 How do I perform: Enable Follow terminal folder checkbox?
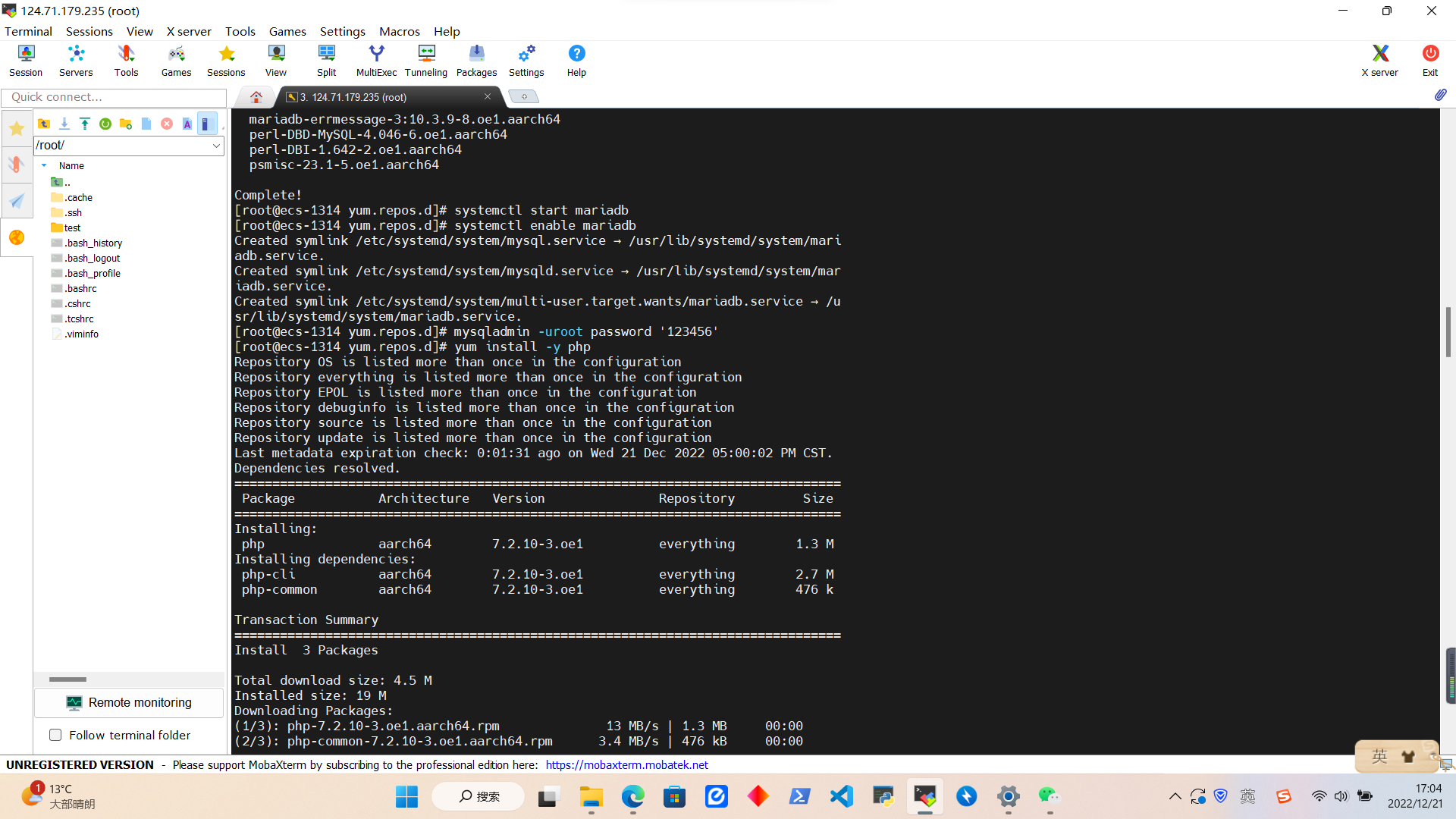point(55,735)
